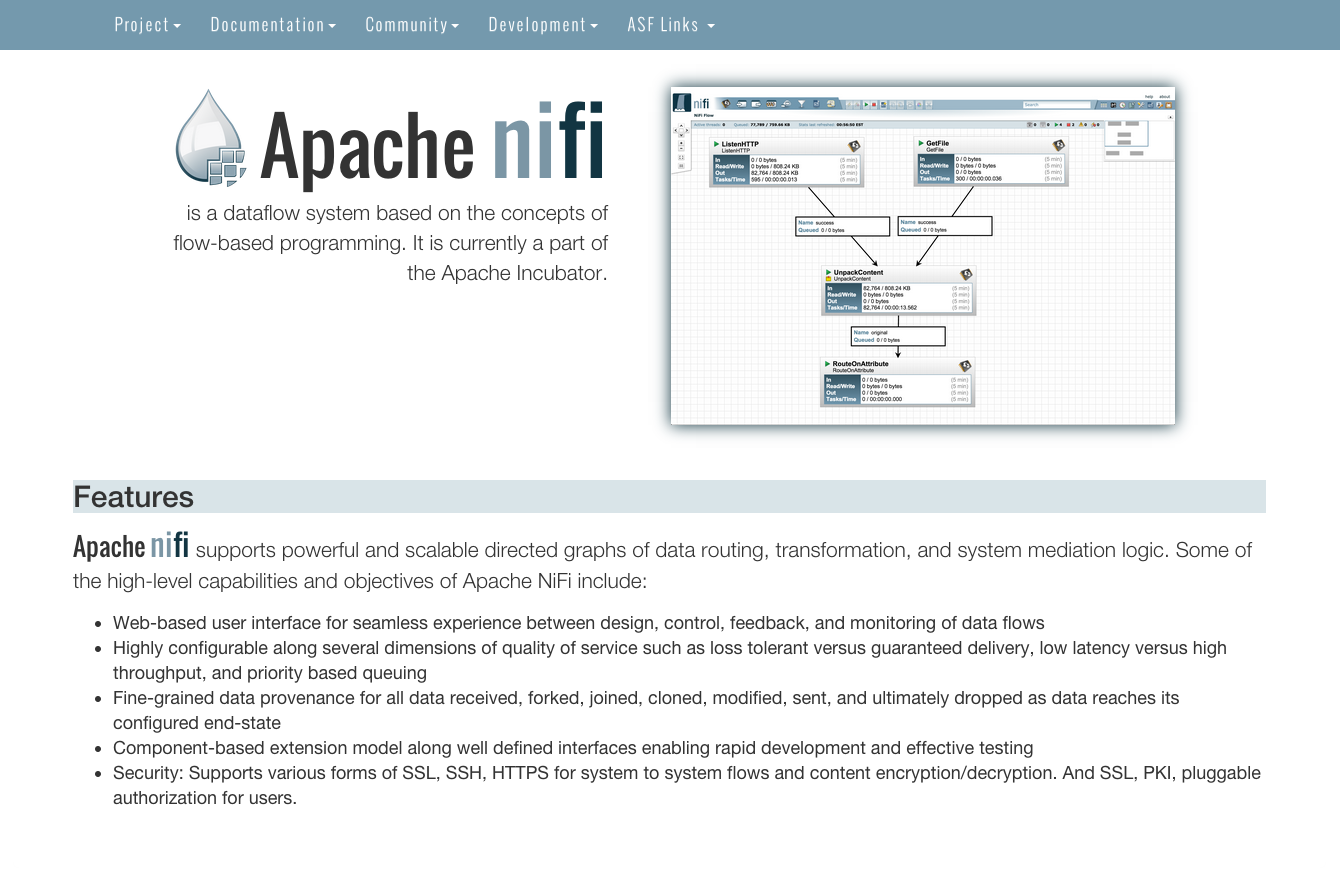1340x882 pixels.
Task: Open the ASF Links dropdown
Action: tap(671, 25)
